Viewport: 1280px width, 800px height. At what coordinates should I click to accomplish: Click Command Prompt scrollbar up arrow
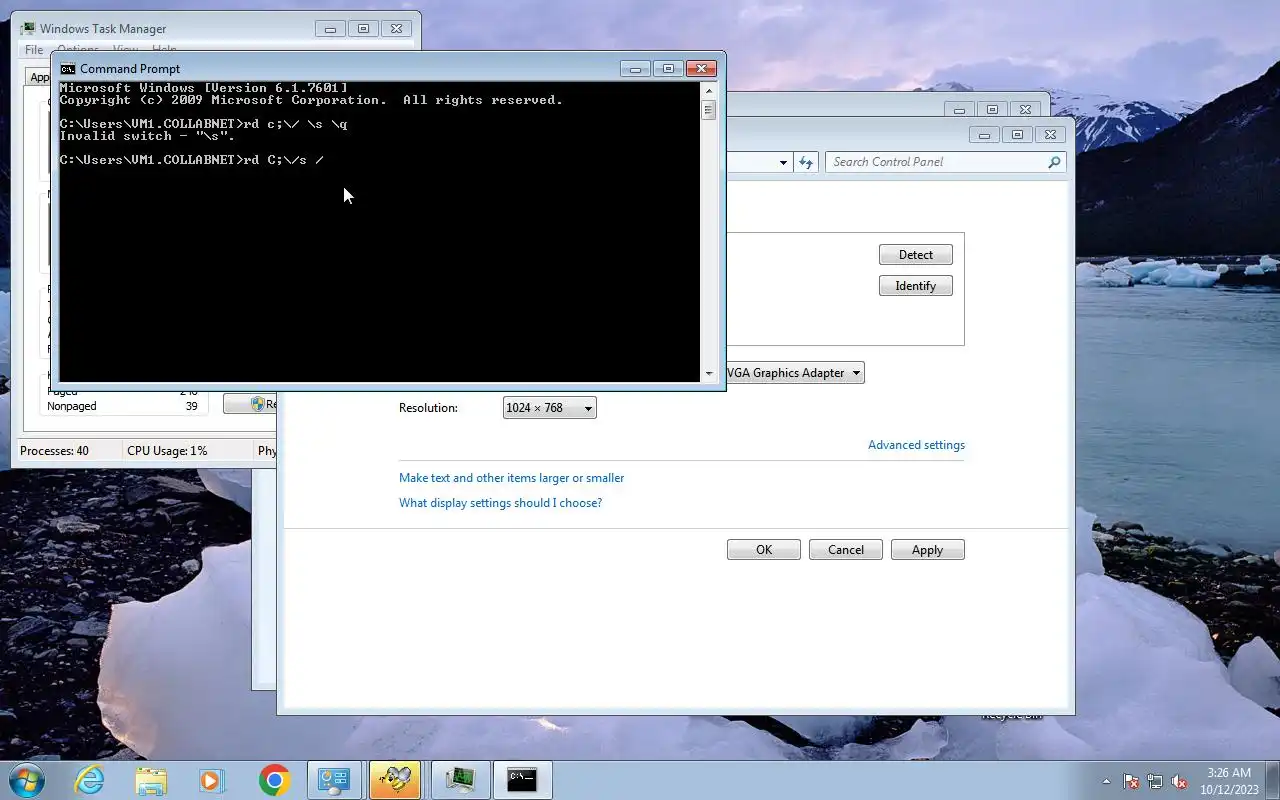tap(708, 90)
